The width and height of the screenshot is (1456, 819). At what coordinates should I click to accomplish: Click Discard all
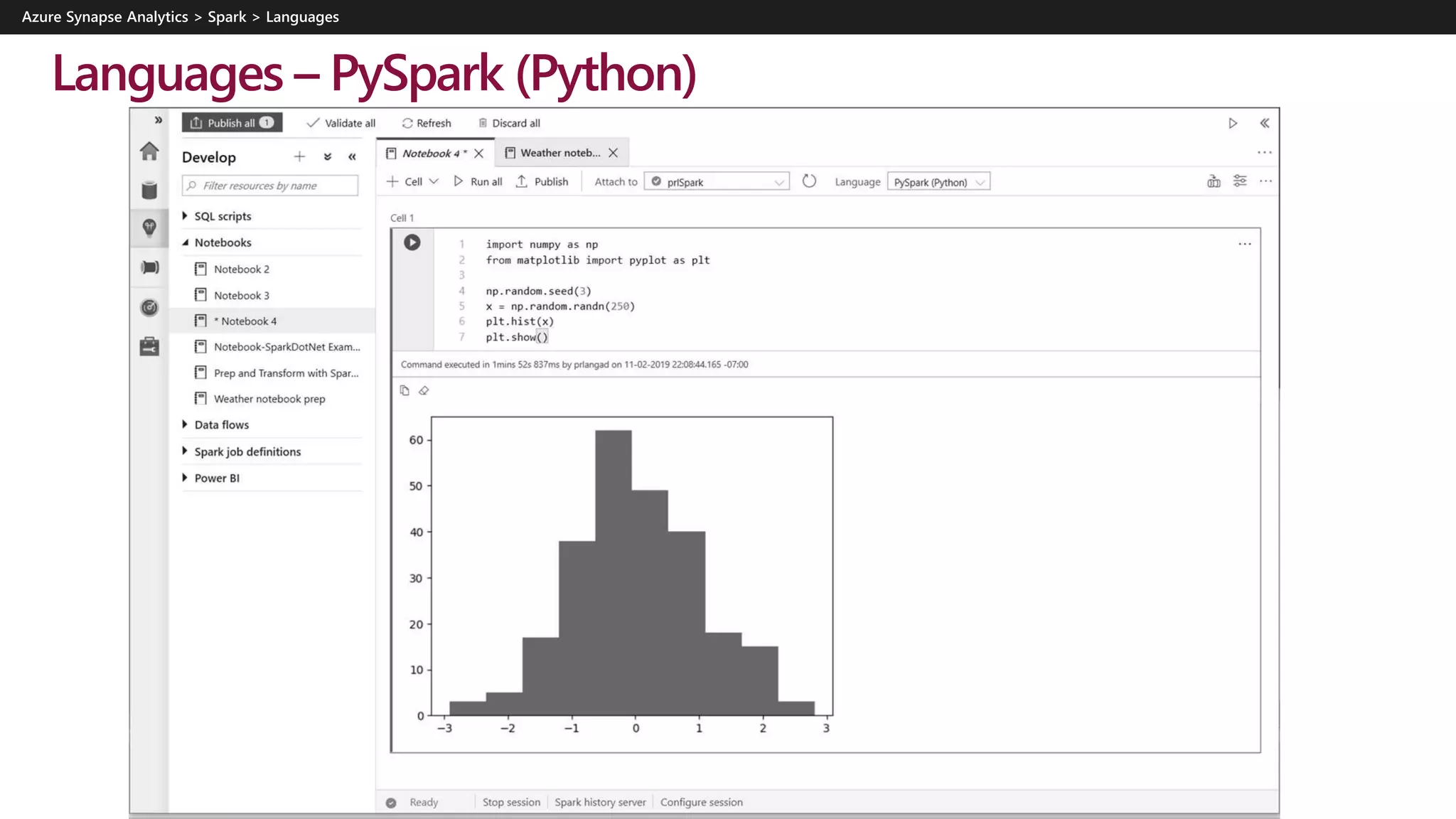509,123
